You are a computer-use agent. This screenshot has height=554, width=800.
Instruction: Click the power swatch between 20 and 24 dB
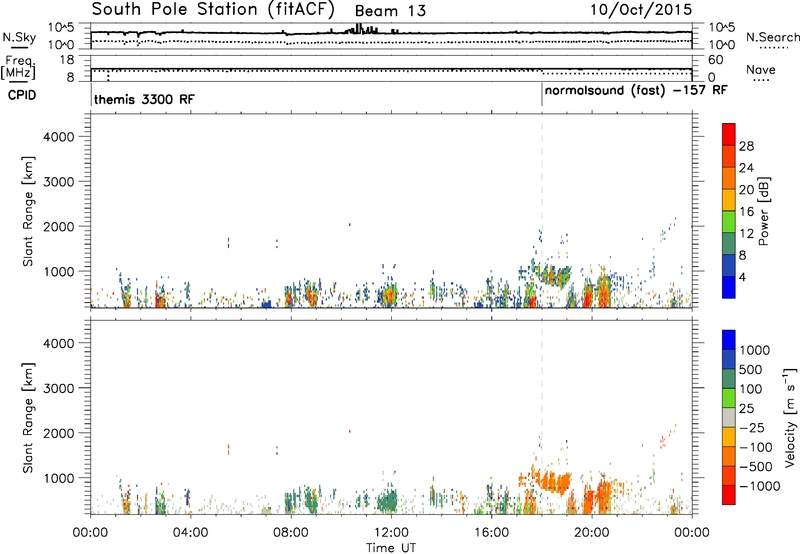coord(729,178)
